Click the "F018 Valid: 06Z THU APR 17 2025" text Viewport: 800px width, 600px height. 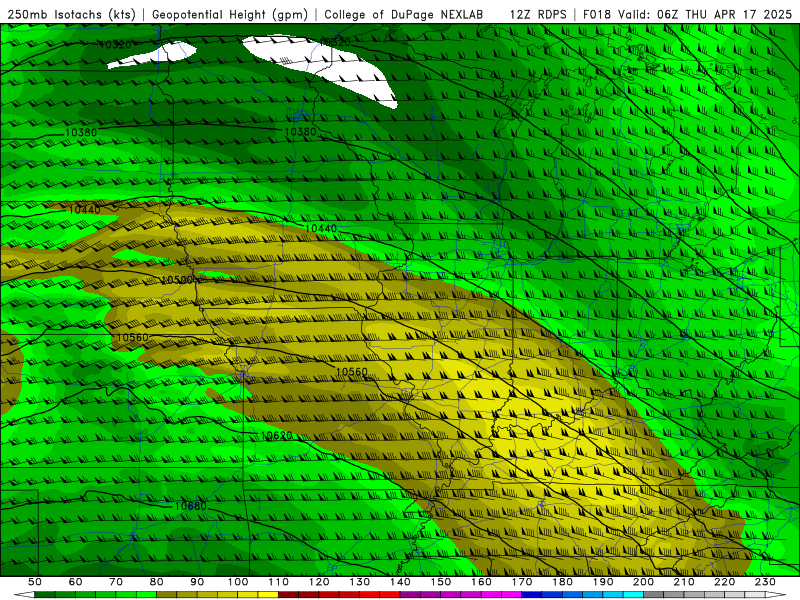pyautogui.click(x=687, y=14)
